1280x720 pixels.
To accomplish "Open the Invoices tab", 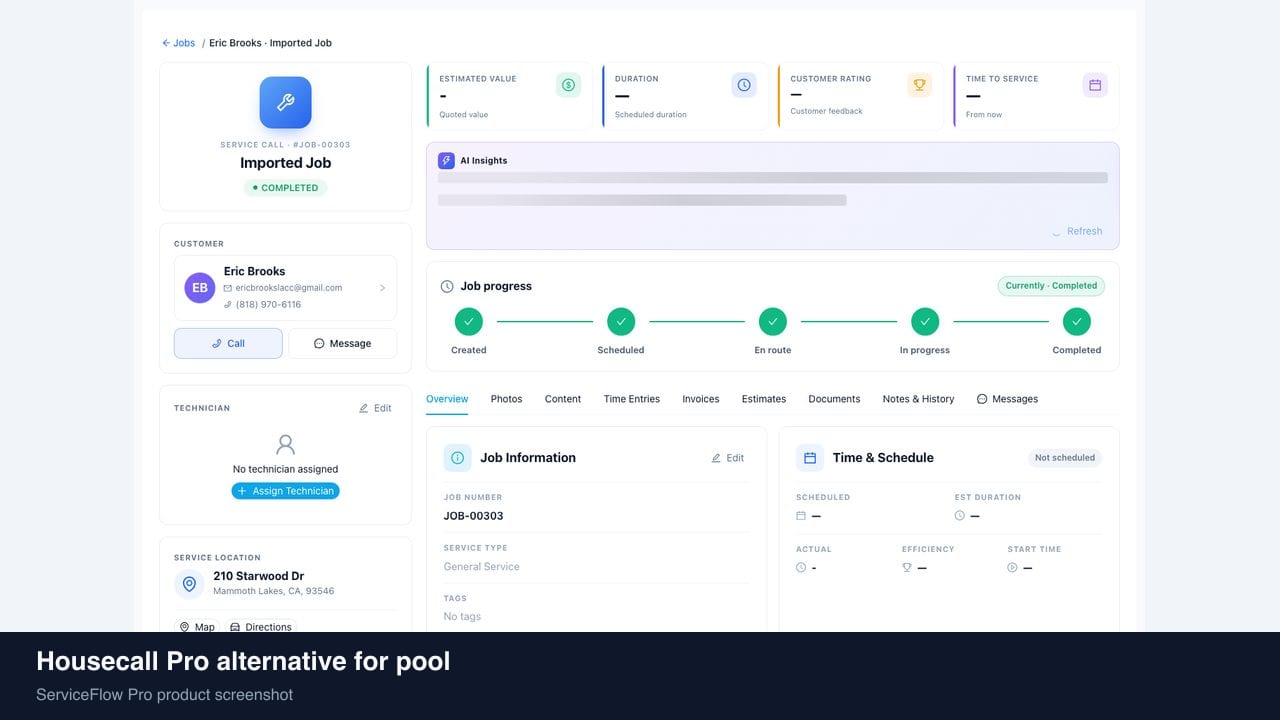I will pos(701,399).
